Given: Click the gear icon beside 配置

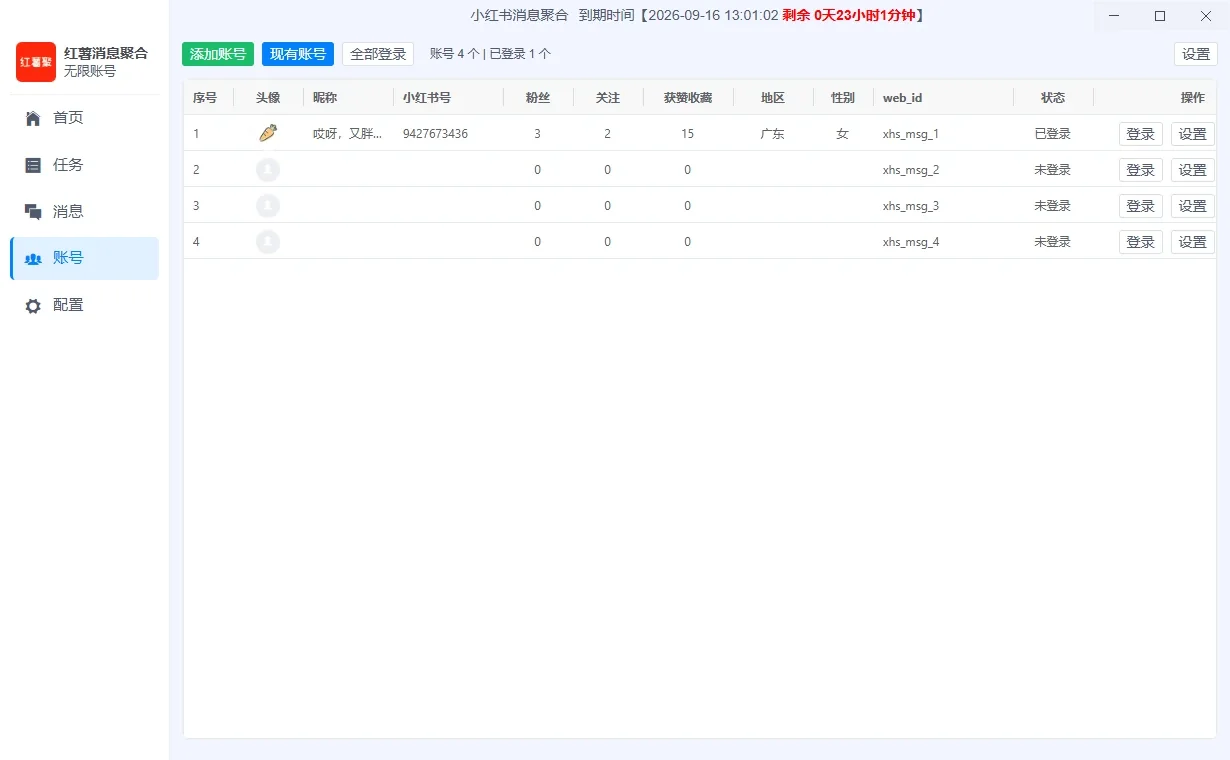Looking at the screenshot, I should [33, 305].
